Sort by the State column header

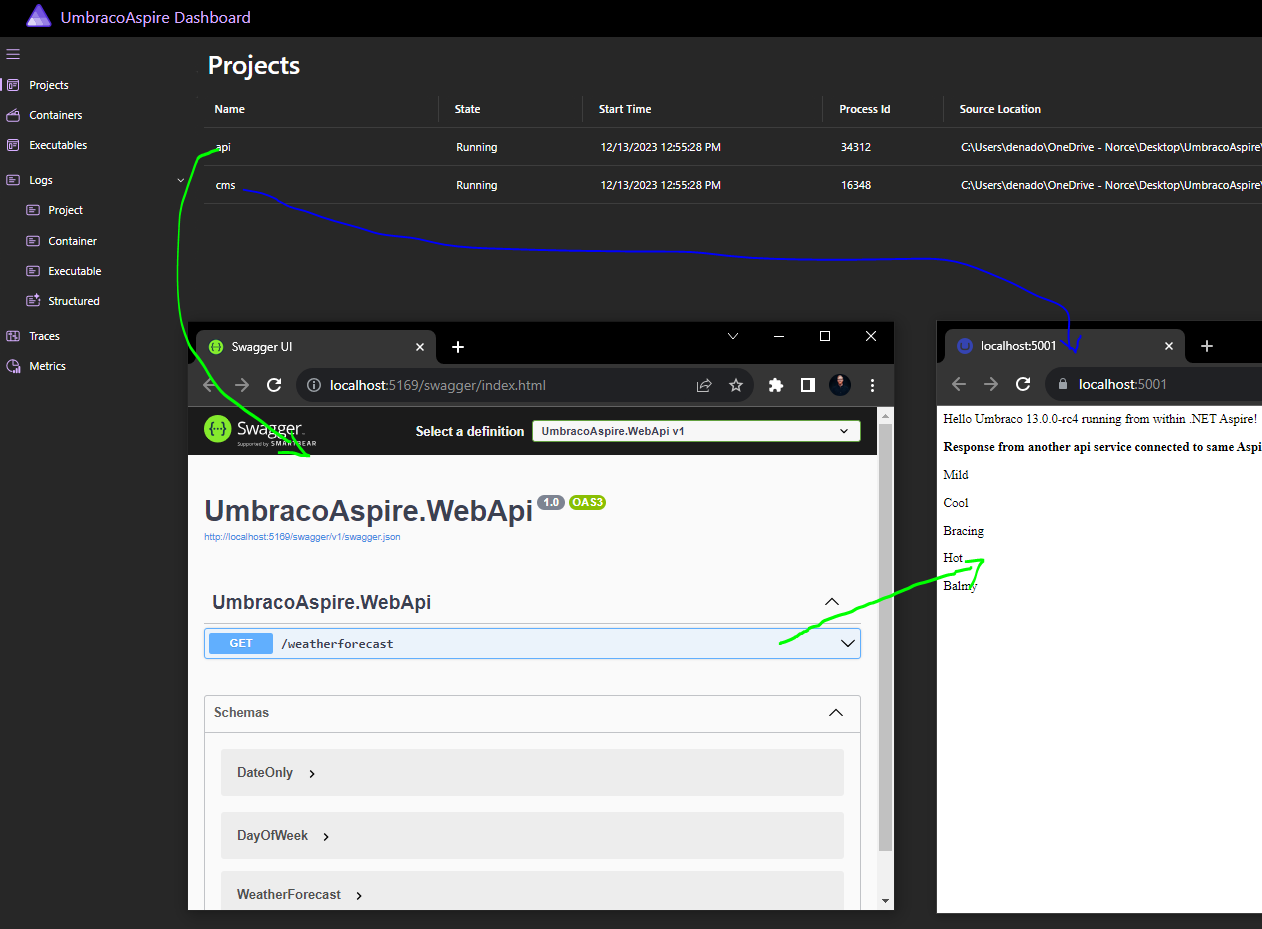468,109
